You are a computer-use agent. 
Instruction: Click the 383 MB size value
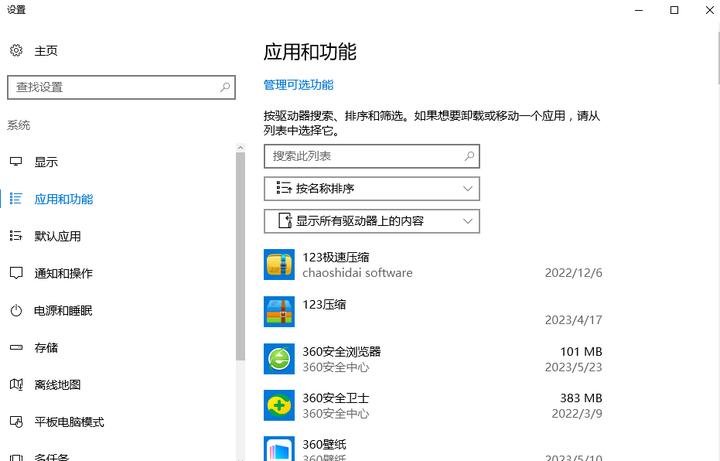(581, 398)
